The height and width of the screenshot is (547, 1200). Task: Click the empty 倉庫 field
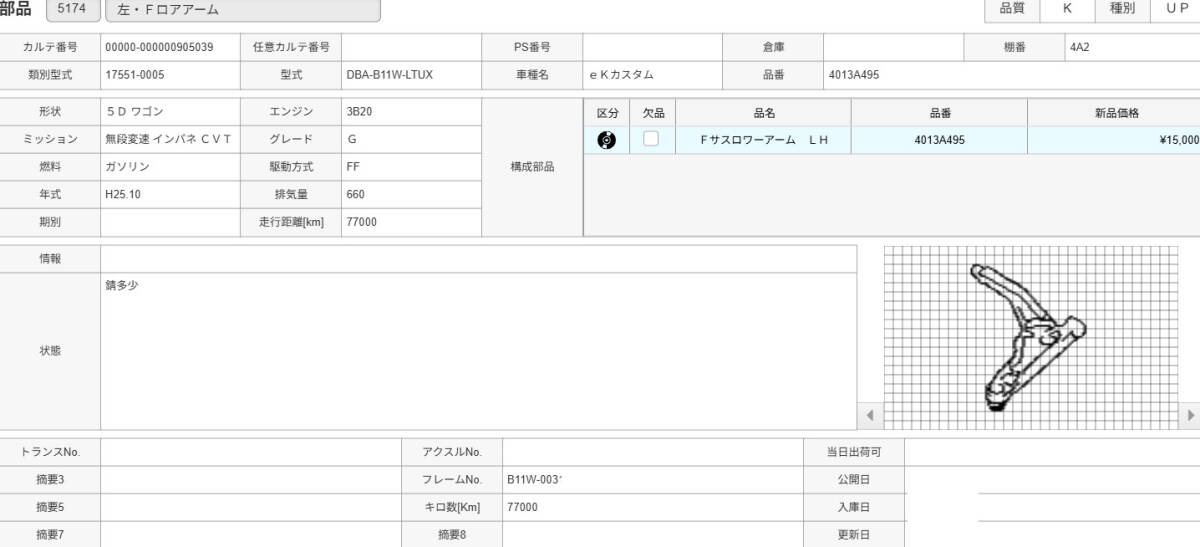[893, 47]
